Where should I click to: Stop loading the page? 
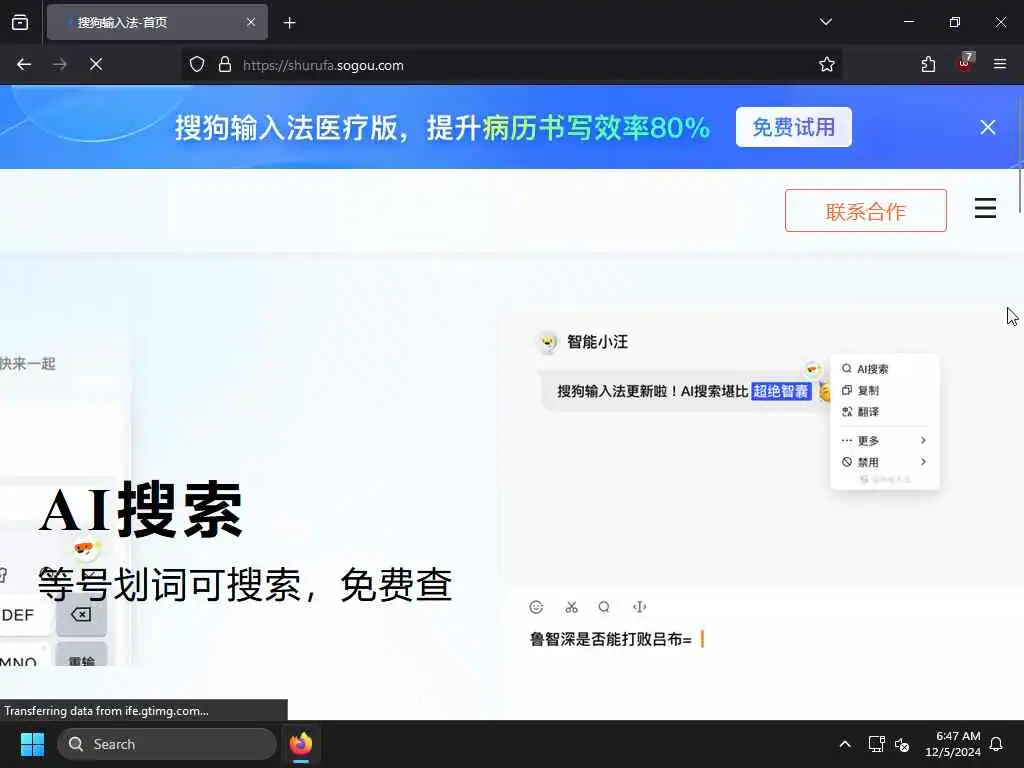96,64
